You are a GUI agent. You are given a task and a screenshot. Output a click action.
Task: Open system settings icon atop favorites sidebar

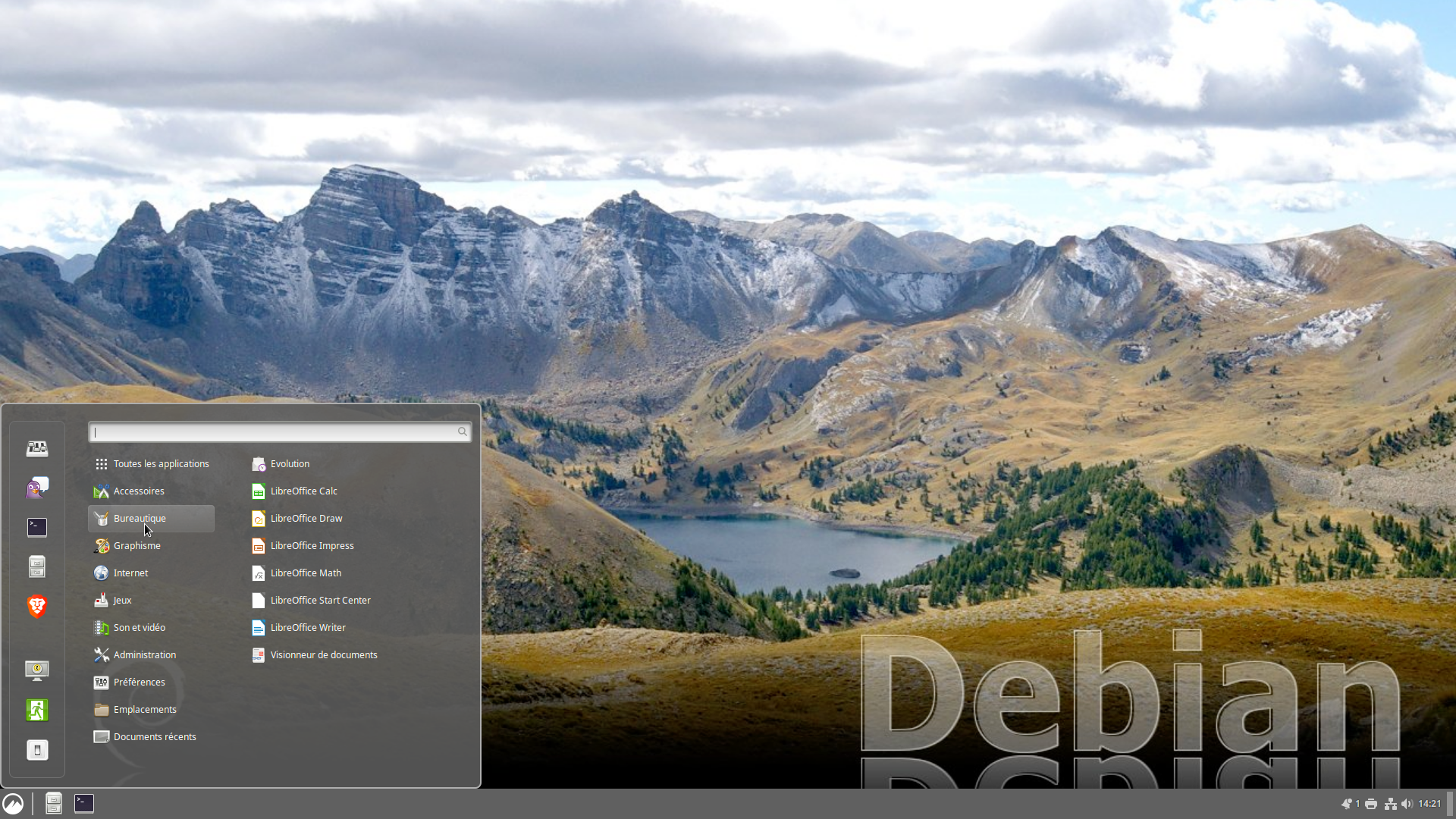coord(36,448)
